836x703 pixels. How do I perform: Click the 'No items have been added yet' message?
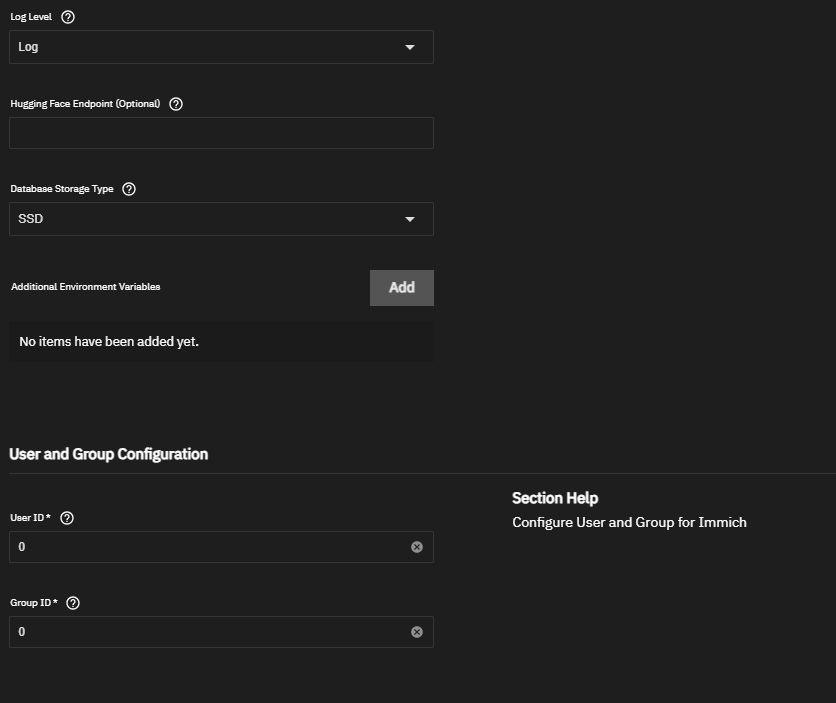[x=109, y=342]
